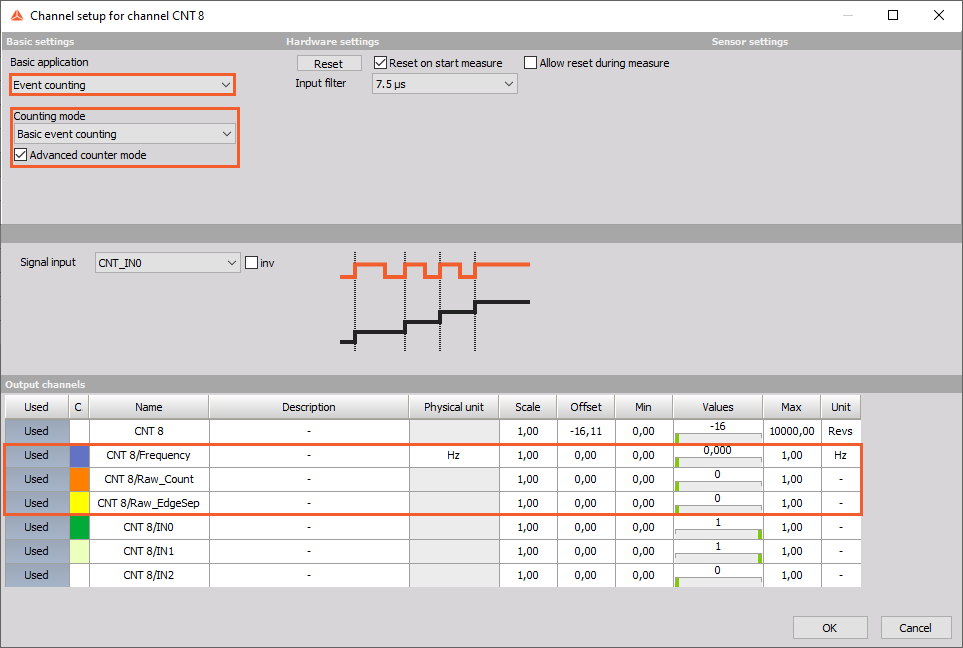963x648 pixels.
Task: Click light green color swatch of CNT 8/IN1
Action: click(x=79, y=551)
